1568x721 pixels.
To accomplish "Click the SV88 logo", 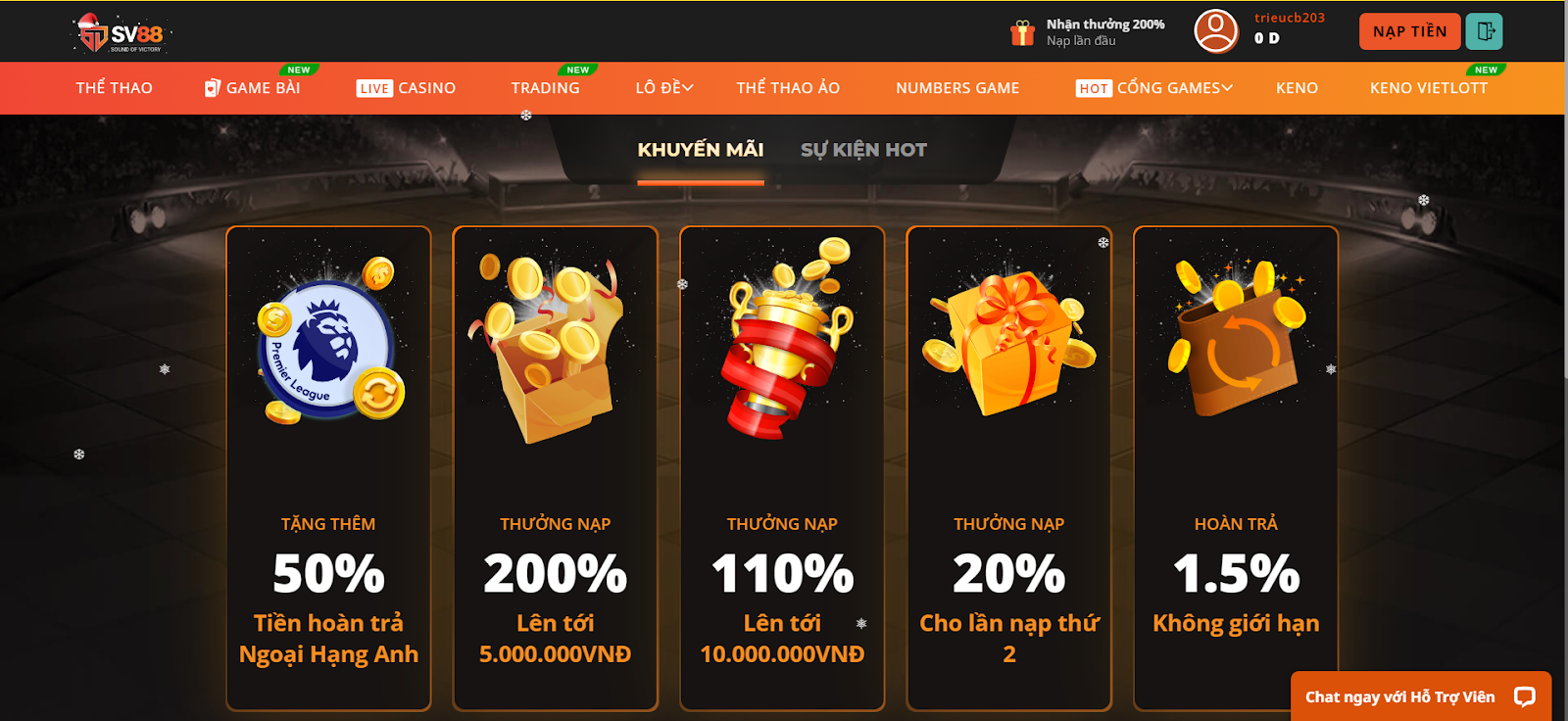I will coord(122,34).
